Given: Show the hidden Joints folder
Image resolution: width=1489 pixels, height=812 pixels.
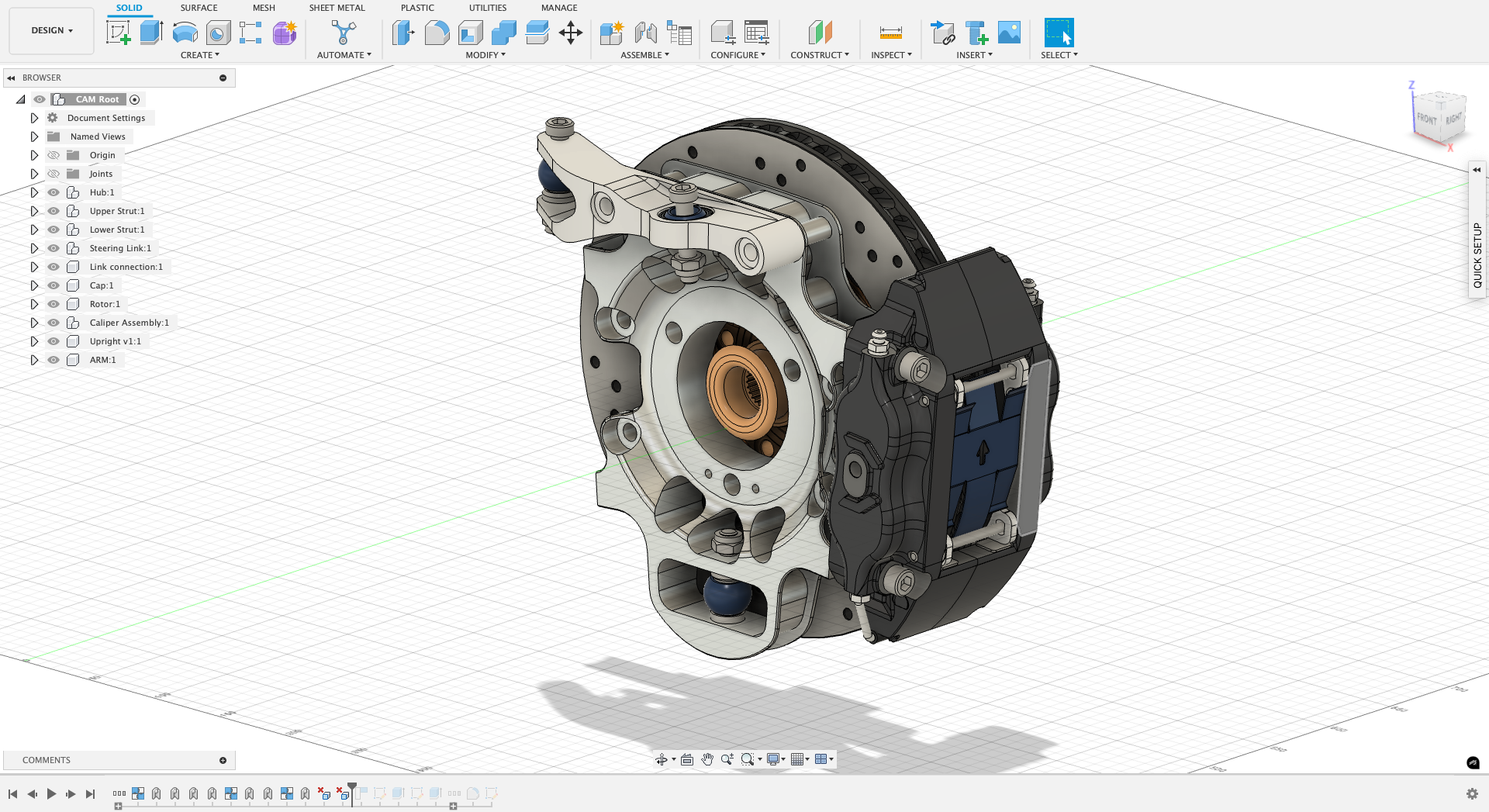Looking at the screenshot, I should 54,174.
